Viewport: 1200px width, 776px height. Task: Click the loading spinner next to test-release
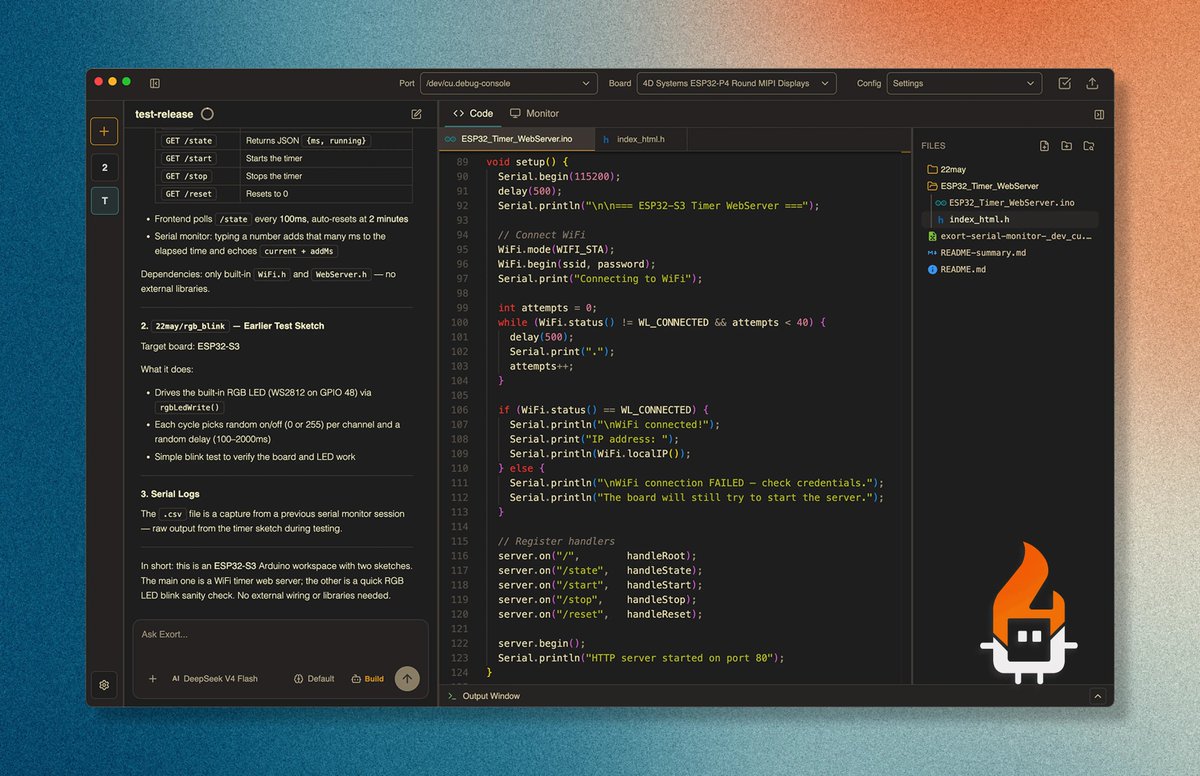(x=207, y=114)
